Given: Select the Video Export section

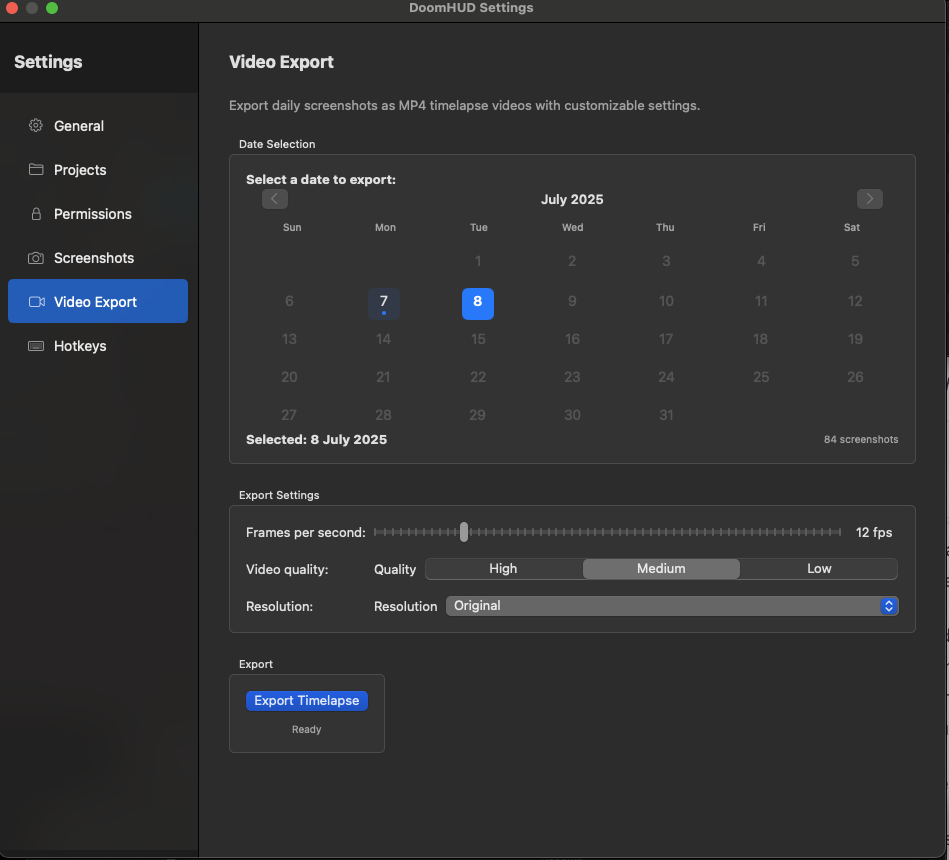Looking at the screenshot, I should 98,301.
